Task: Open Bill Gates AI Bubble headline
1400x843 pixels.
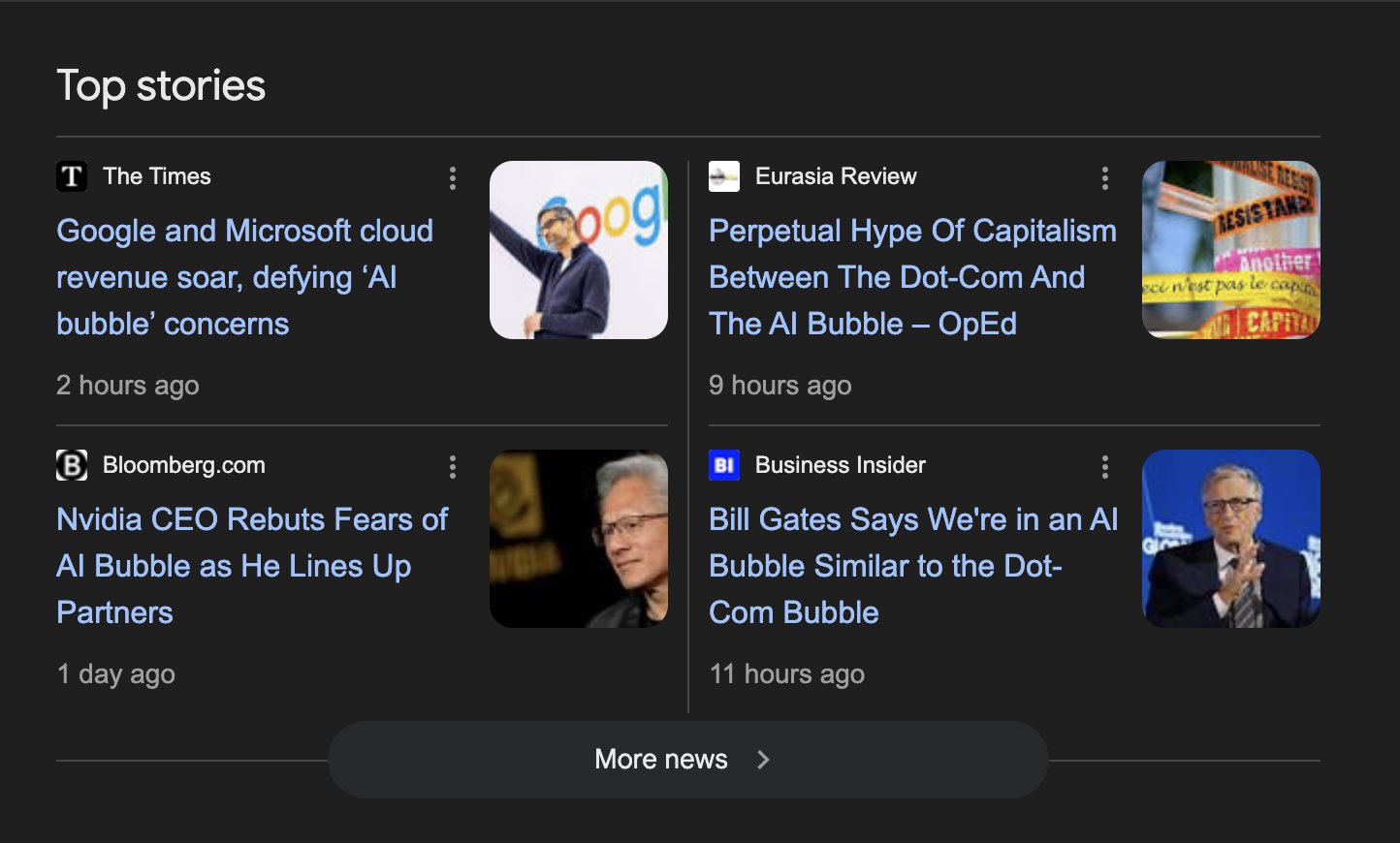Action: point(913,566)
